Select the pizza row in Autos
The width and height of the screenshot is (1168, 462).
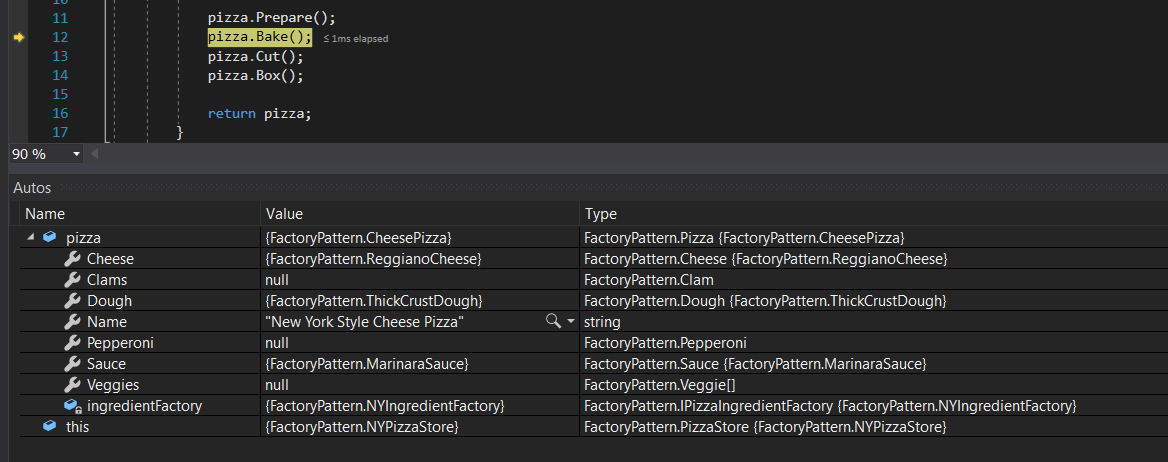tap(594, 238)
